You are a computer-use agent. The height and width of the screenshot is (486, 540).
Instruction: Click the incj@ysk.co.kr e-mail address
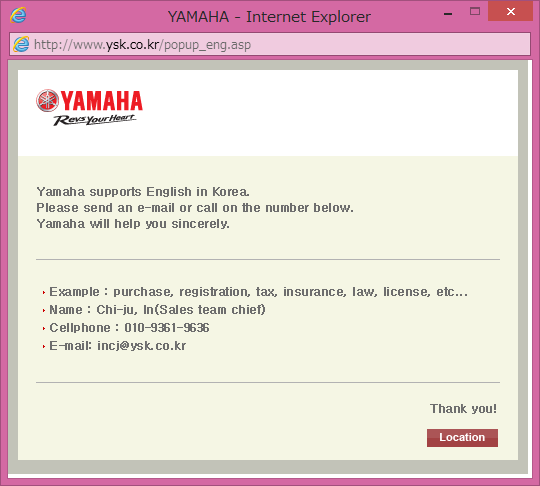(x=142, y=345)
